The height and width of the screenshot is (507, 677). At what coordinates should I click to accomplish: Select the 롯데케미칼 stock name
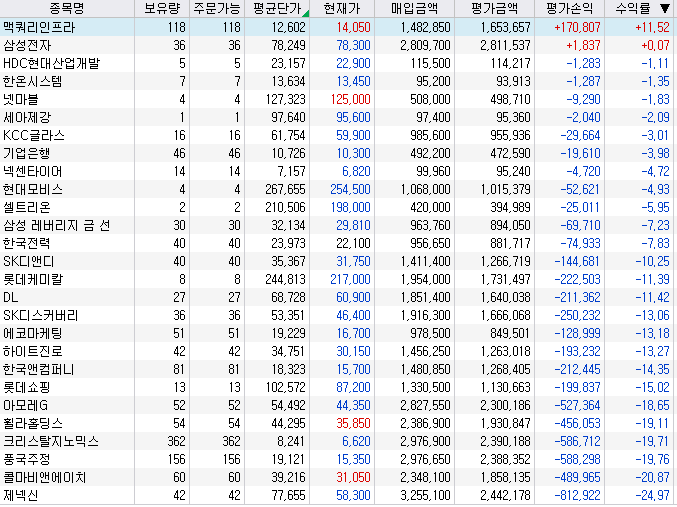point(33,279)
